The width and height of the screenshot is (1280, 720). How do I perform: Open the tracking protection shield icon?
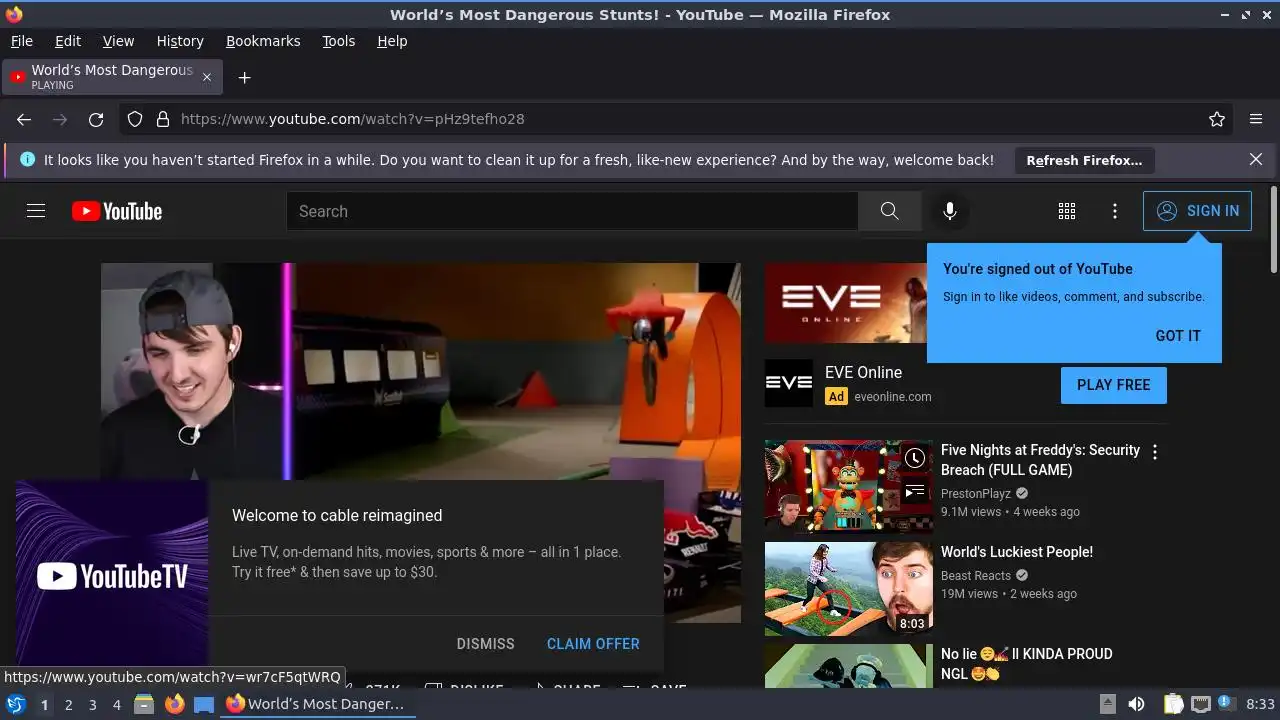[135, 119]
